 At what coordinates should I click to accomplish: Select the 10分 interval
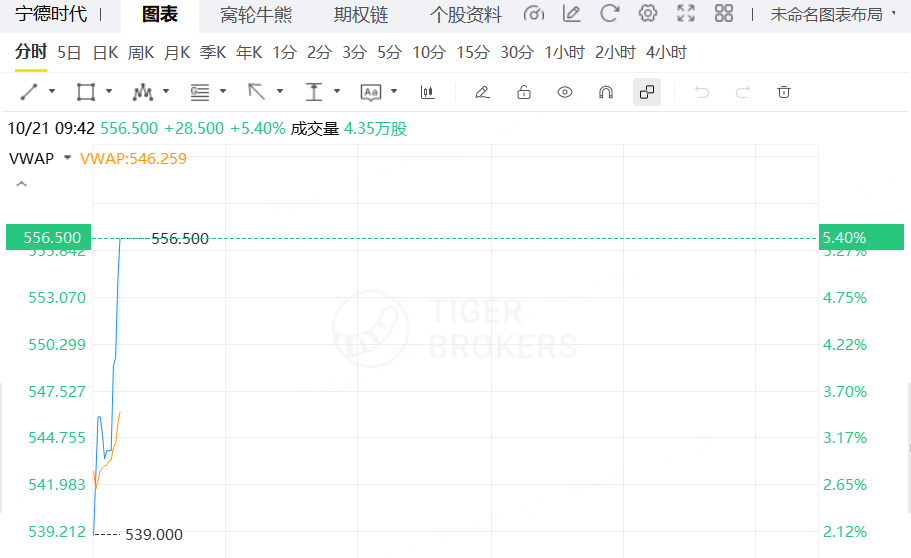429,53
